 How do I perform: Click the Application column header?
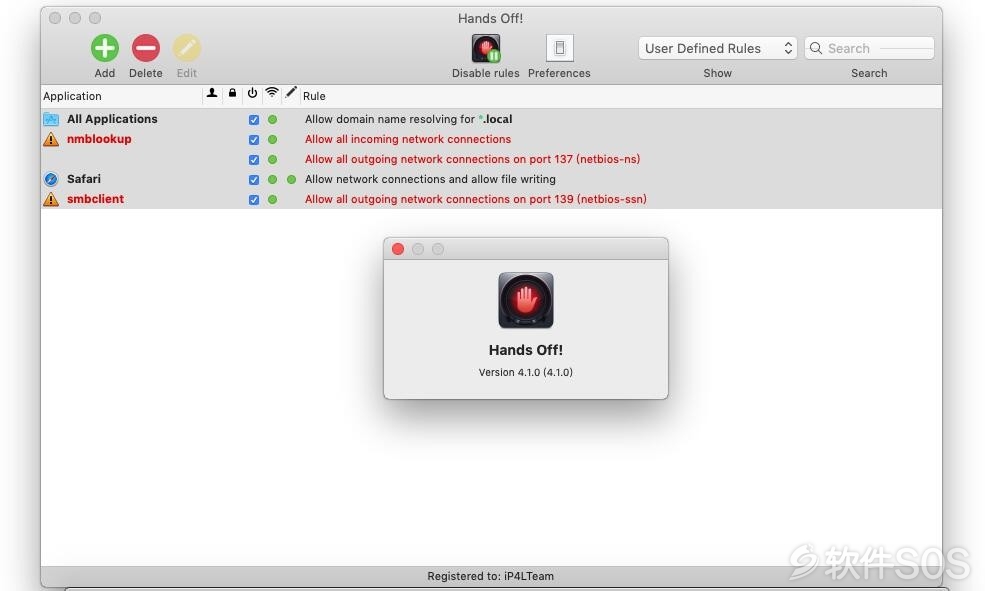(72, 96)
